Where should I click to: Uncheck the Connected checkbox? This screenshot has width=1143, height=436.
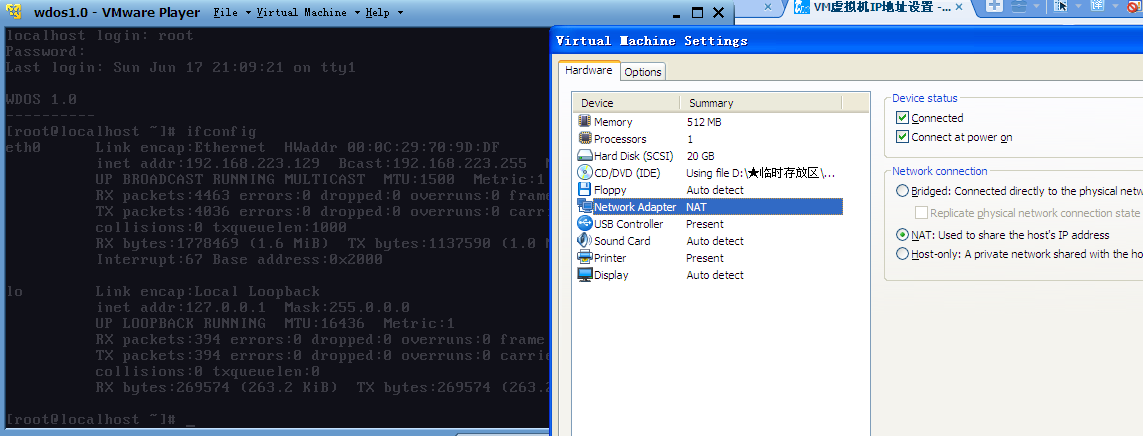903,118
